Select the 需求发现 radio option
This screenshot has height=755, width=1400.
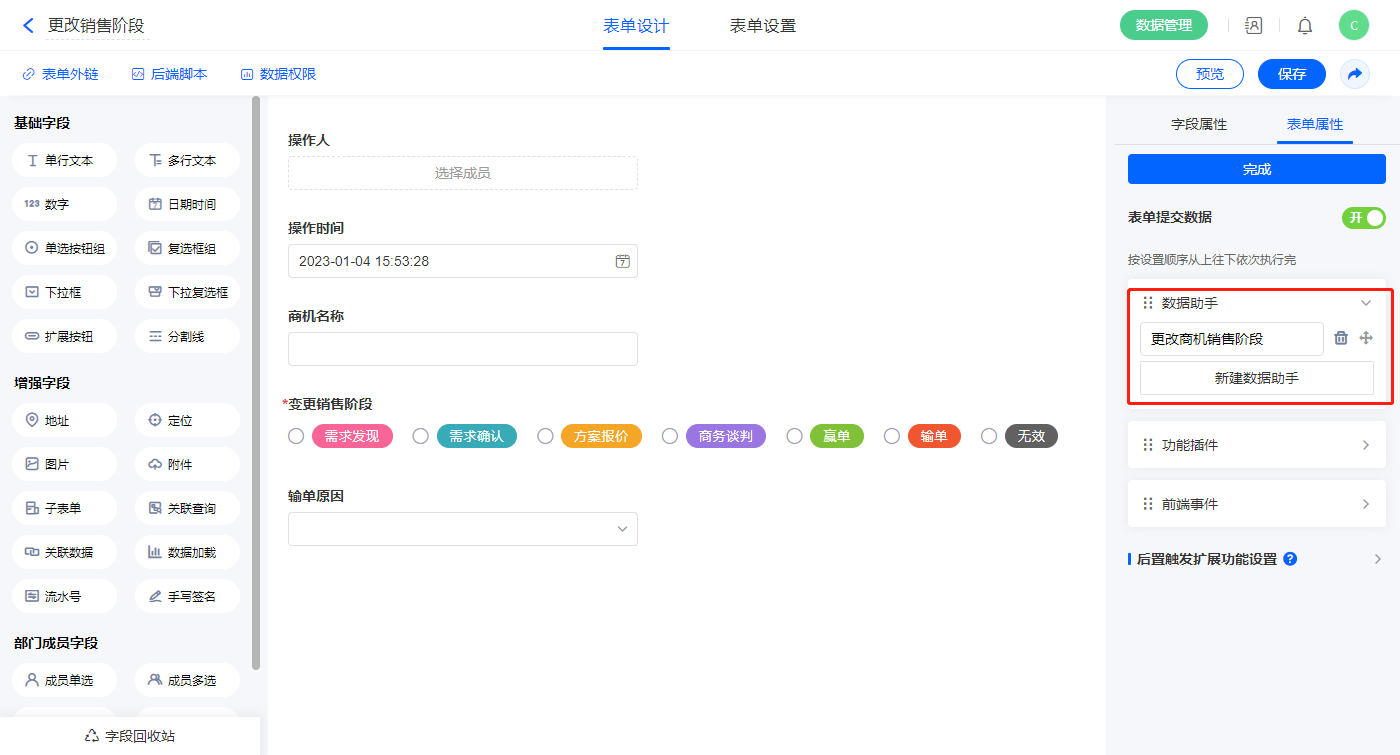coord(296,436)
